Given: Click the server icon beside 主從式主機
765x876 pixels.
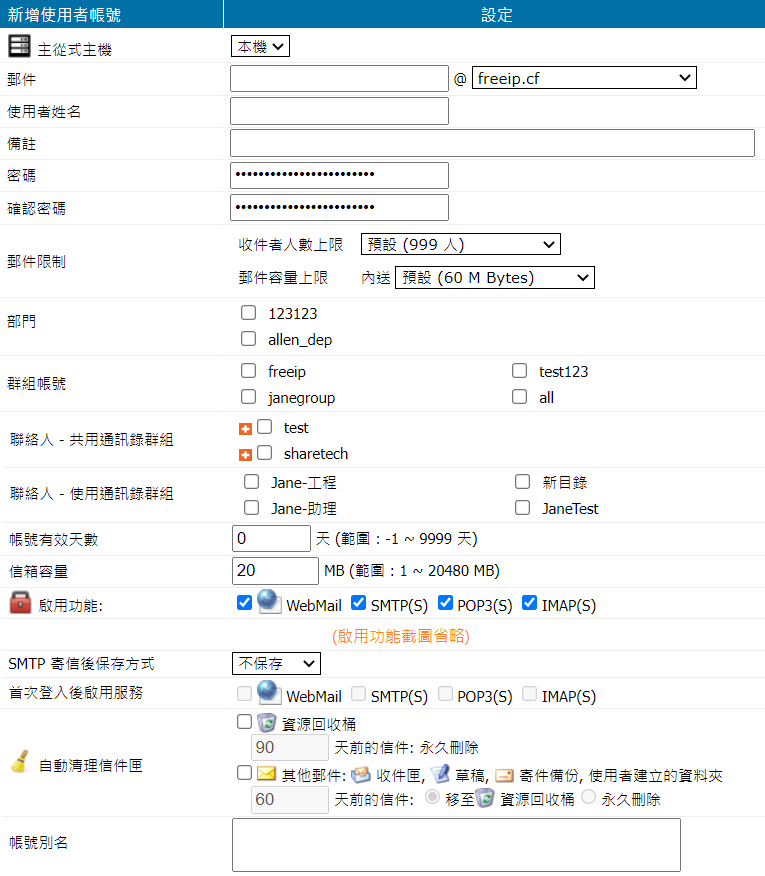Looking at the screenshot, I should [19, 46].
